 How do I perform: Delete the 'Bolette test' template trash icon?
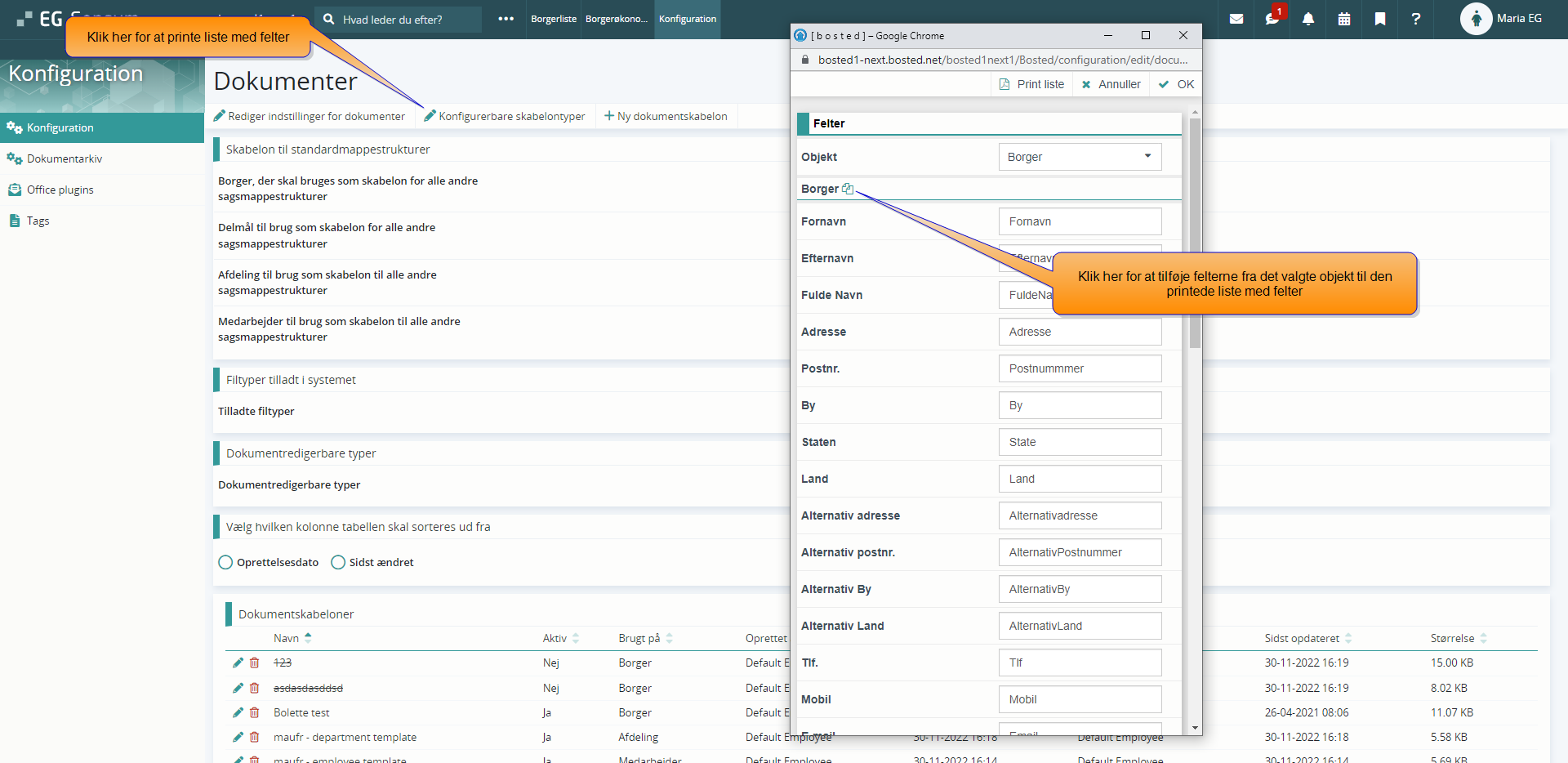tap(255, 712)
